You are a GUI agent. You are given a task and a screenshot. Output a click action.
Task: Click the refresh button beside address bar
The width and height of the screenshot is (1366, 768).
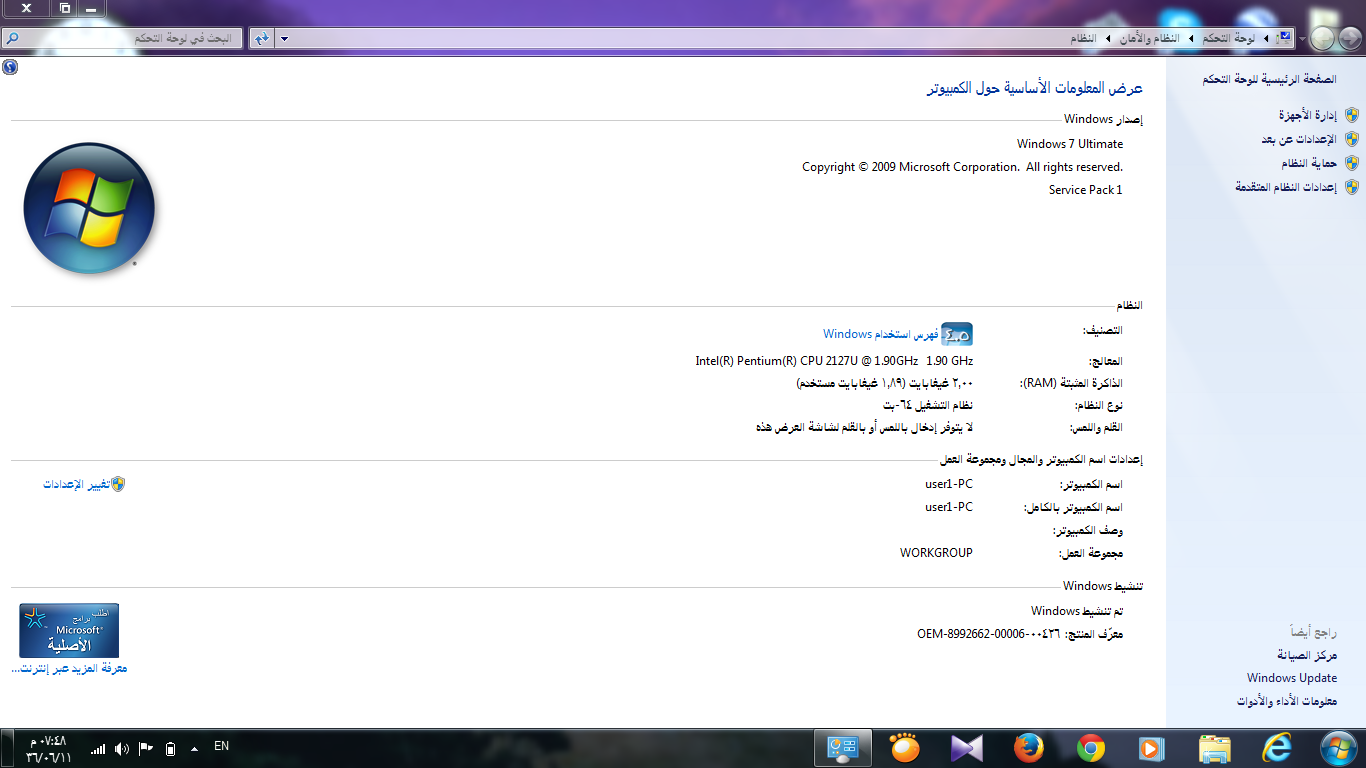(x=261, y=38)
